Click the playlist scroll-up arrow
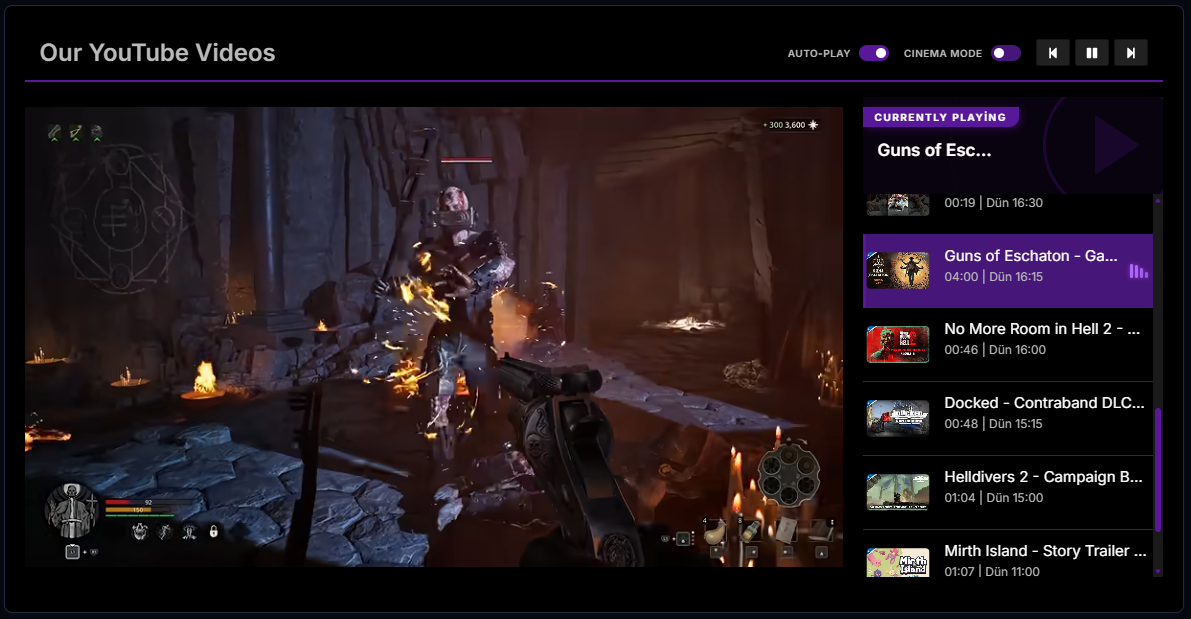Image resolution: width=1191 pixels, height=619 pixels. 1158,201
